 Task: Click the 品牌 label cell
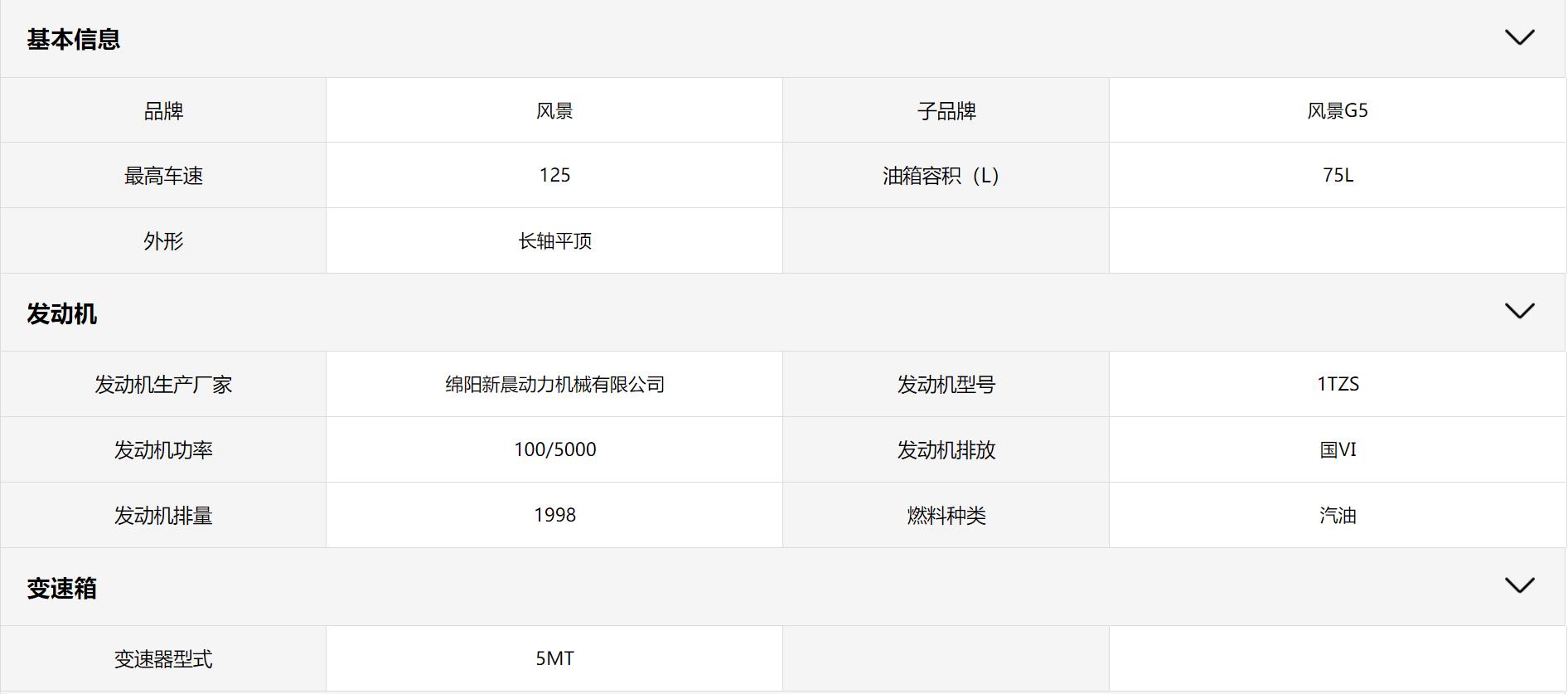pyautogui.click(x=163, y=110)
